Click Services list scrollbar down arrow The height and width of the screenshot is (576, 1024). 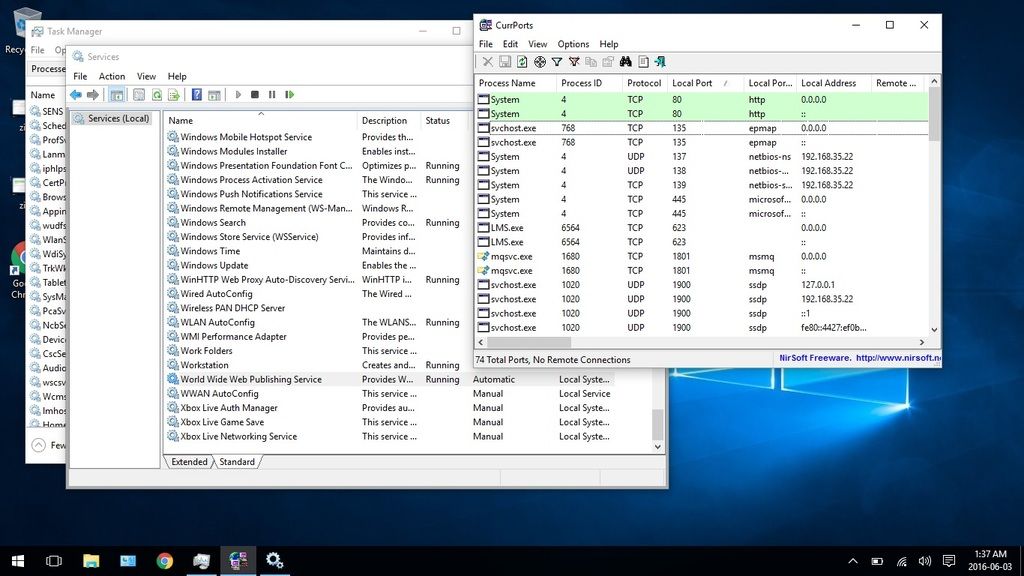[x=658, y=447]
